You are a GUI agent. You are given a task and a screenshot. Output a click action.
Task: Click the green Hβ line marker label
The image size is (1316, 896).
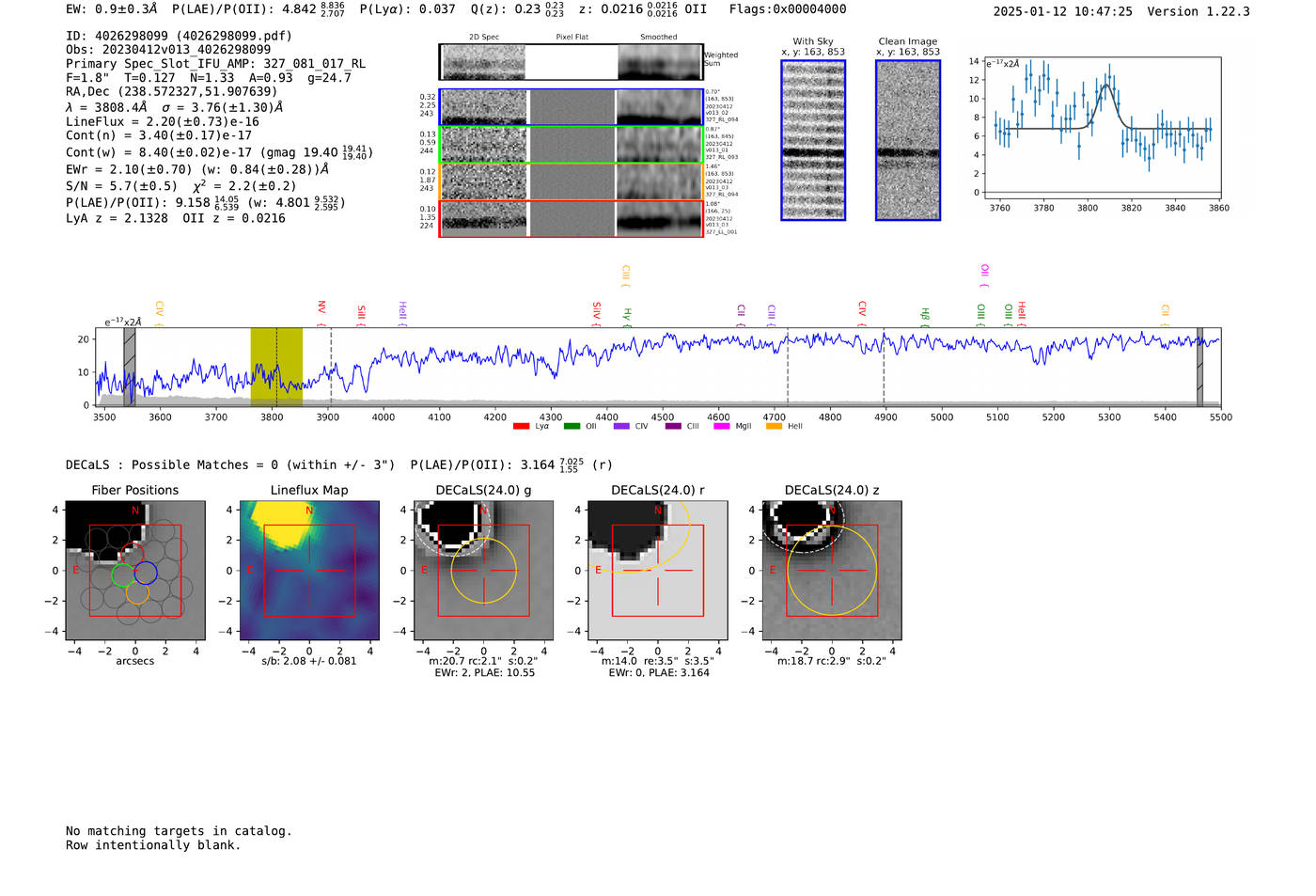(925, 316)
